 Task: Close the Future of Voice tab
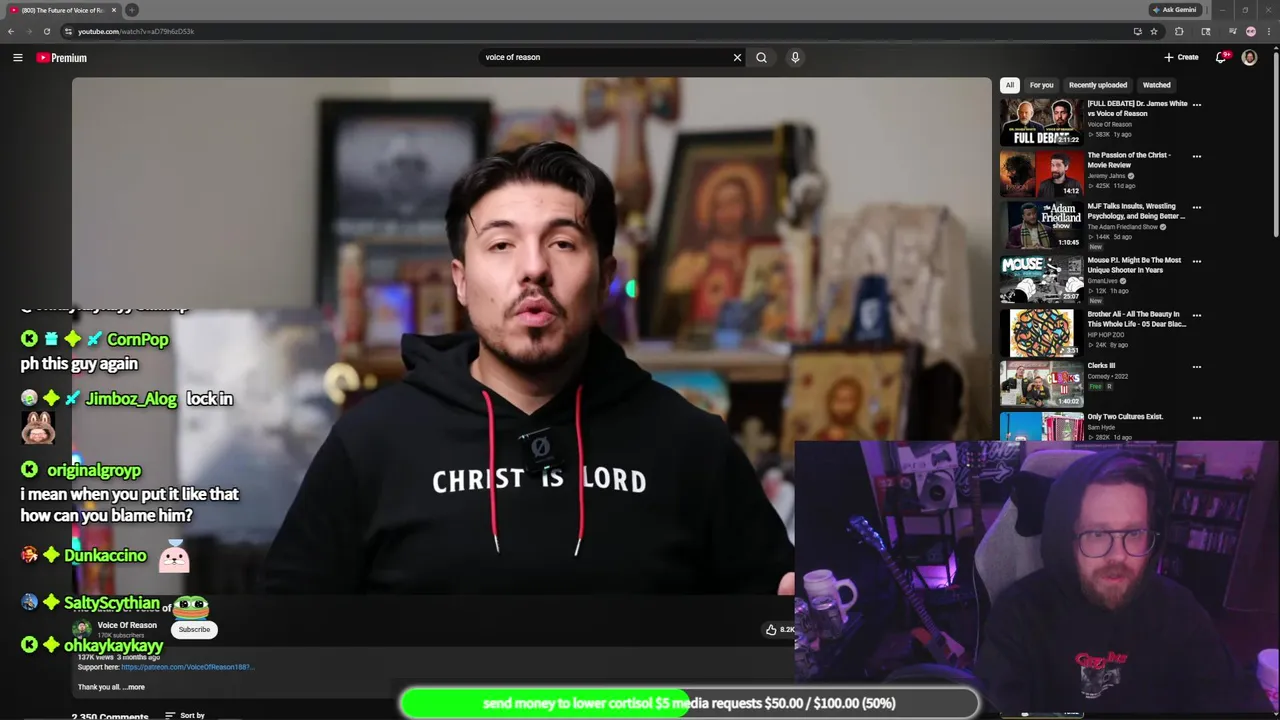coord(114,10)
